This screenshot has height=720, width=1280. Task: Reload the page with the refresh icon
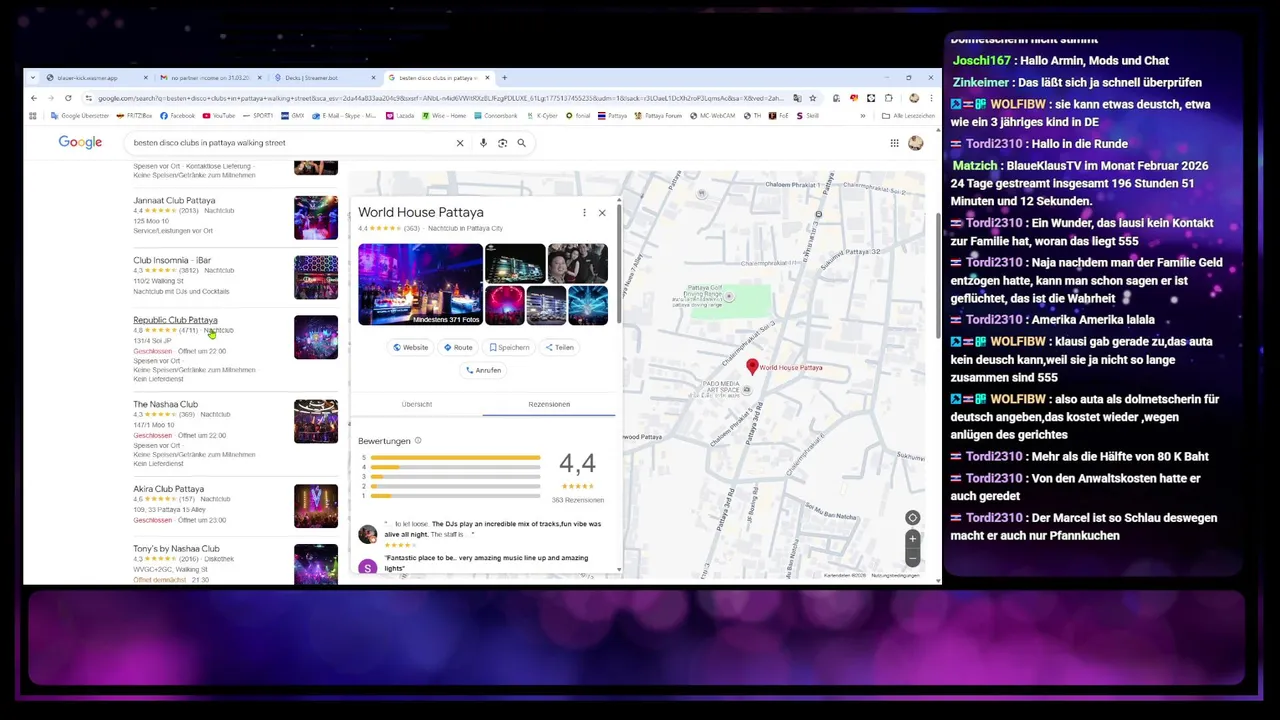[x=68, y=98]
